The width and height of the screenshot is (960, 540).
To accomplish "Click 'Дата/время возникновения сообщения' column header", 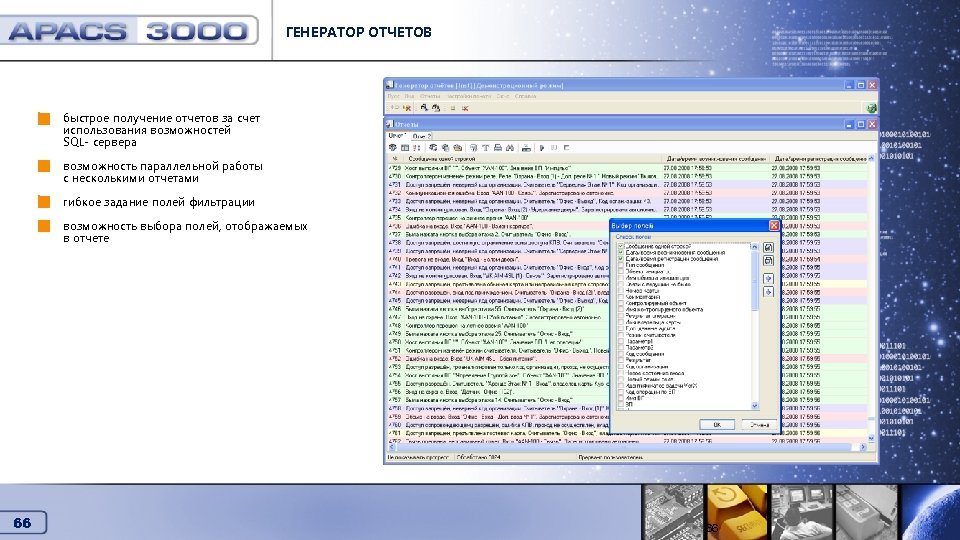I will (x=716, y=159).
